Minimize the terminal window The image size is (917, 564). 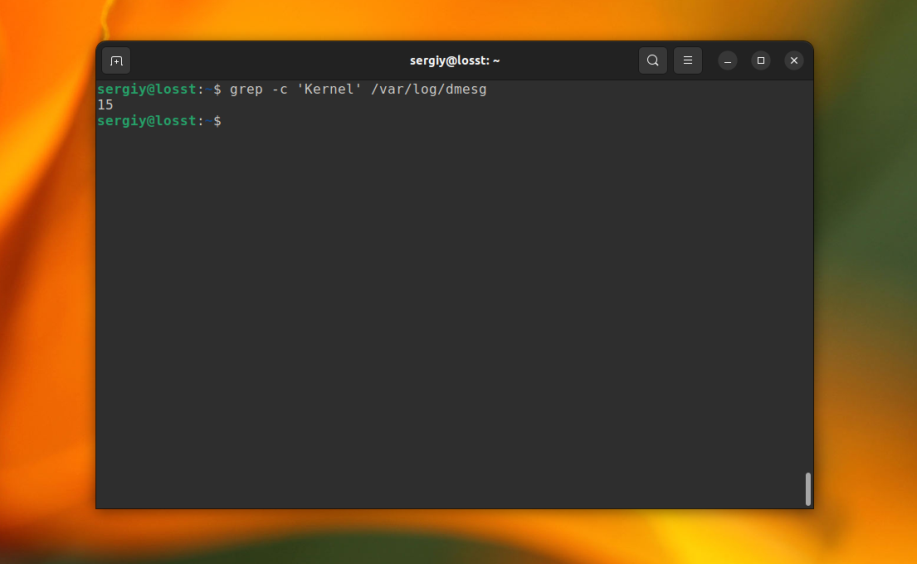(x=728, y=61)
